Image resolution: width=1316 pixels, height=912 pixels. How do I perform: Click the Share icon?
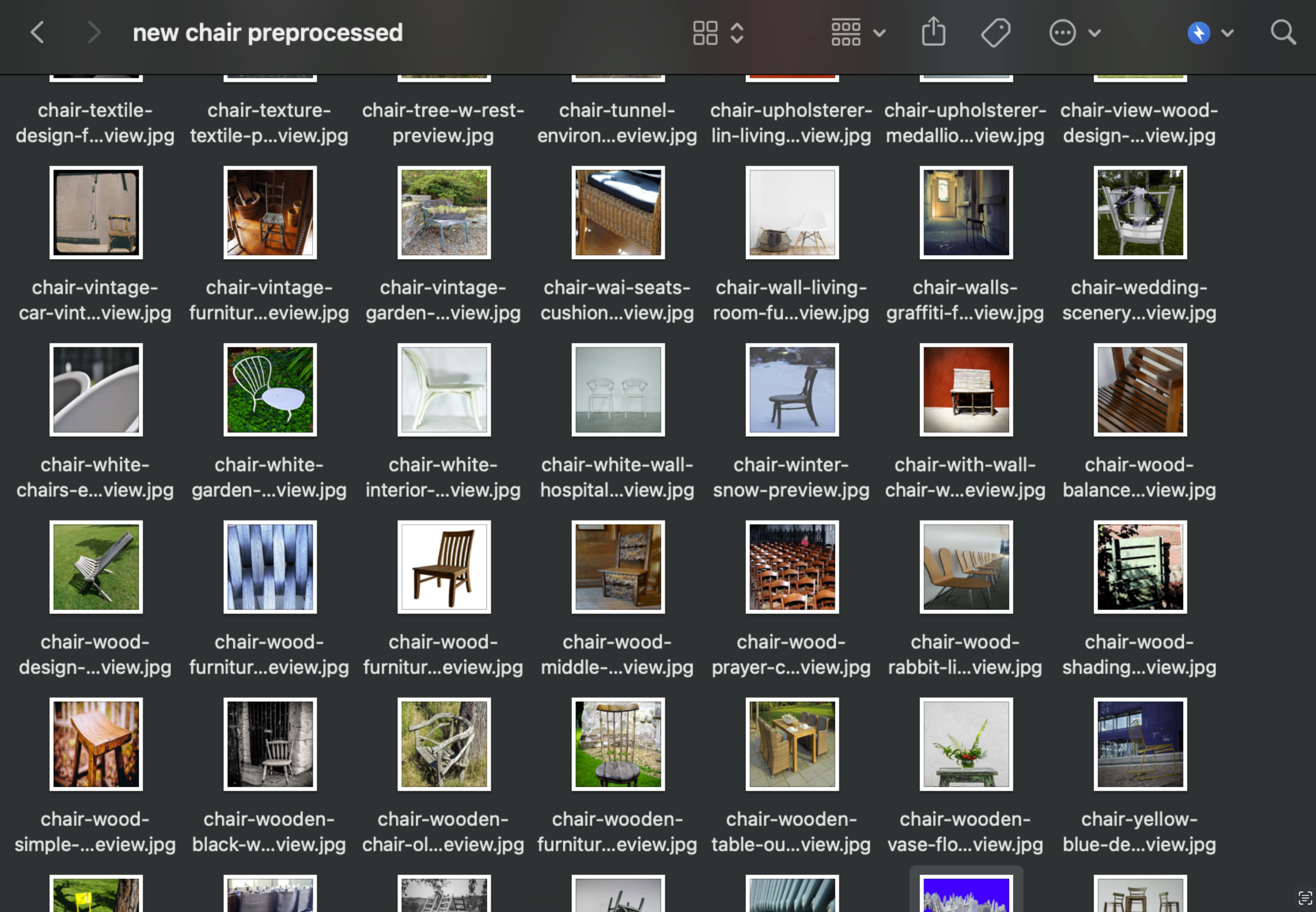[x=934, y=32]
